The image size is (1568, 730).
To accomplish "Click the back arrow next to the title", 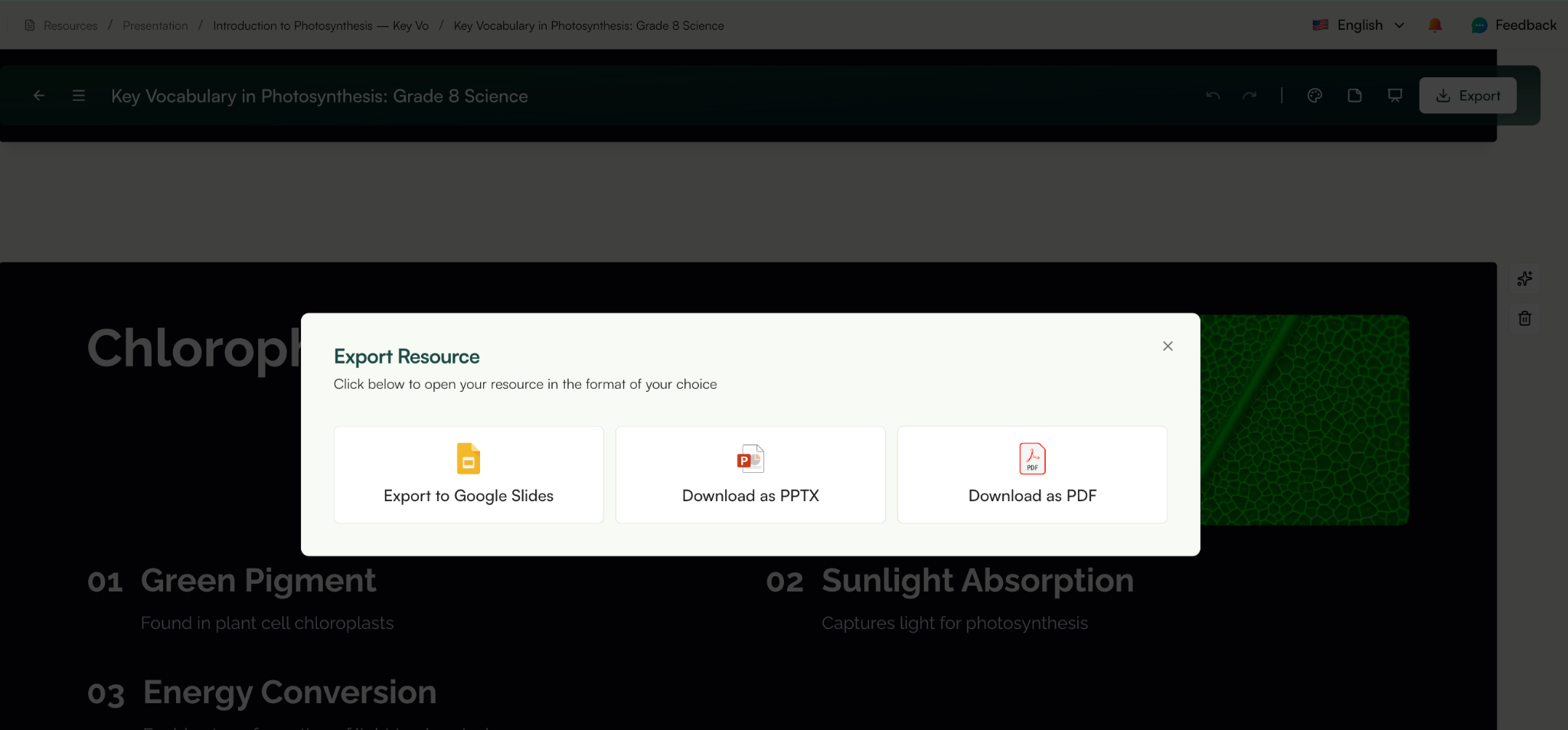I will 38,95.
